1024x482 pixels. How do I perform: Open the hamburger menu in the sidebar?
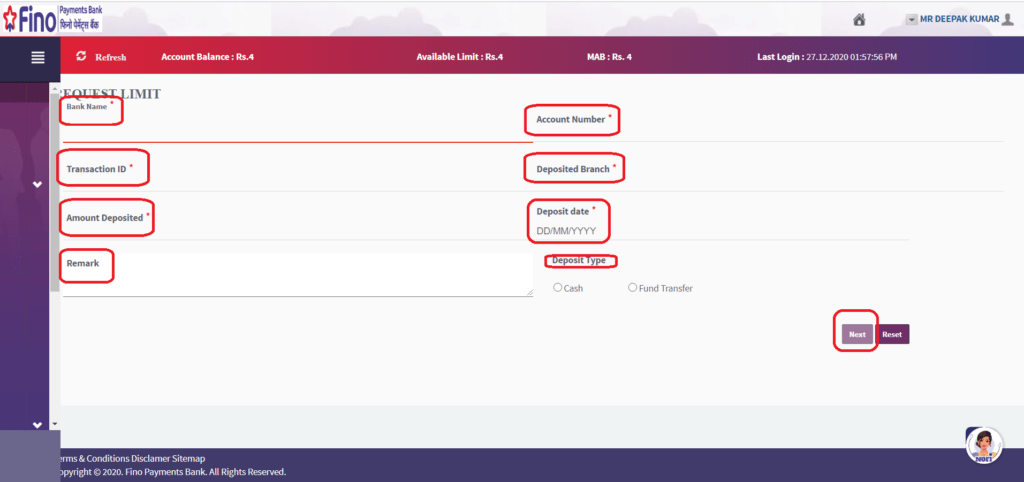(38, 57)
